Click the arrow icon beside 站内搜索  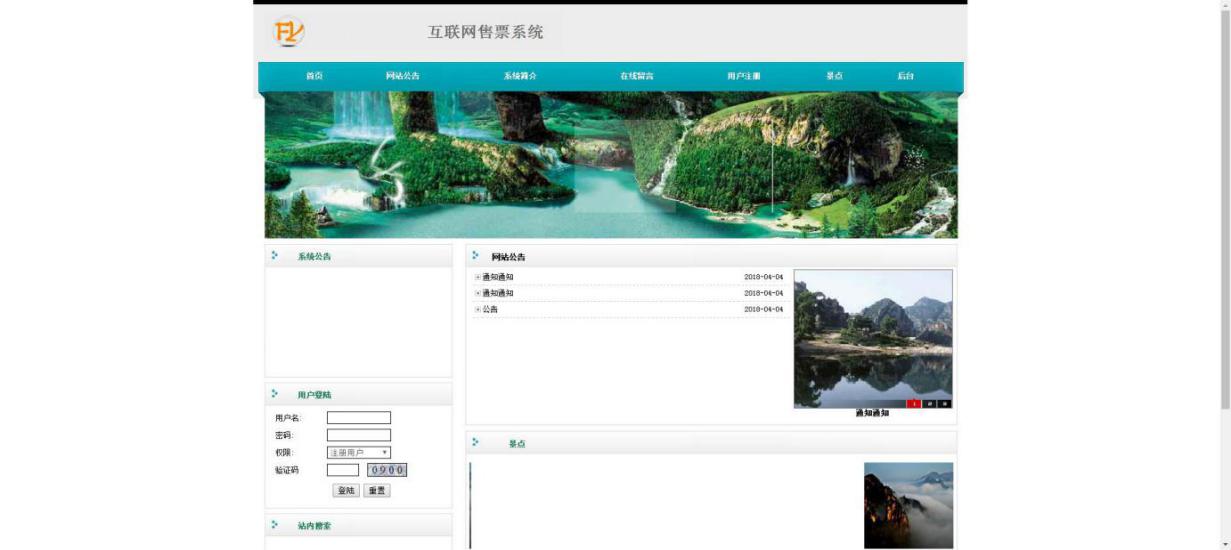(x=275, y=524)
